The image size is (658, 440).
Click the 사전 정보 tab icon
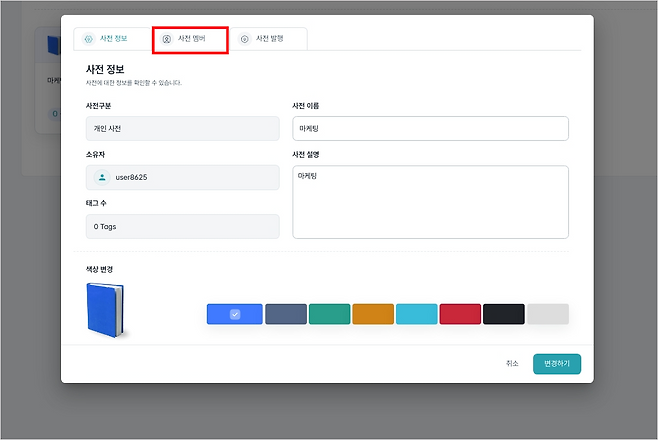click(x=88, y=39)
